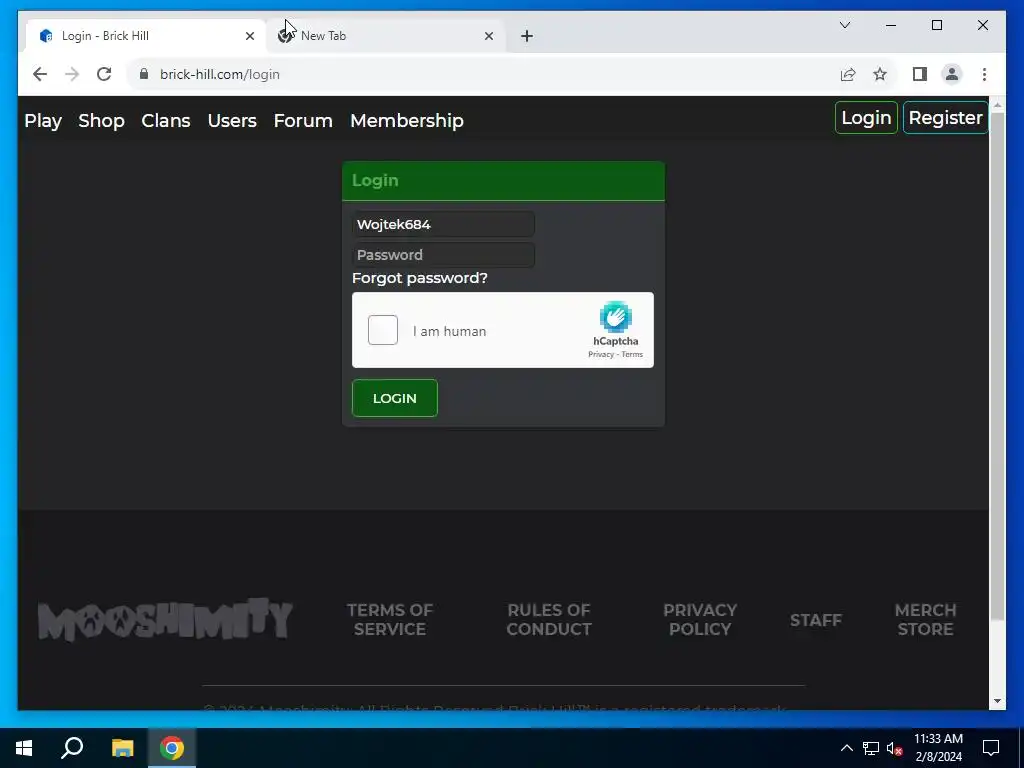This screenshot has width=1024, height=768.
Task: Click the Chrome taskbar icon
Action: [x=172, y=748]
